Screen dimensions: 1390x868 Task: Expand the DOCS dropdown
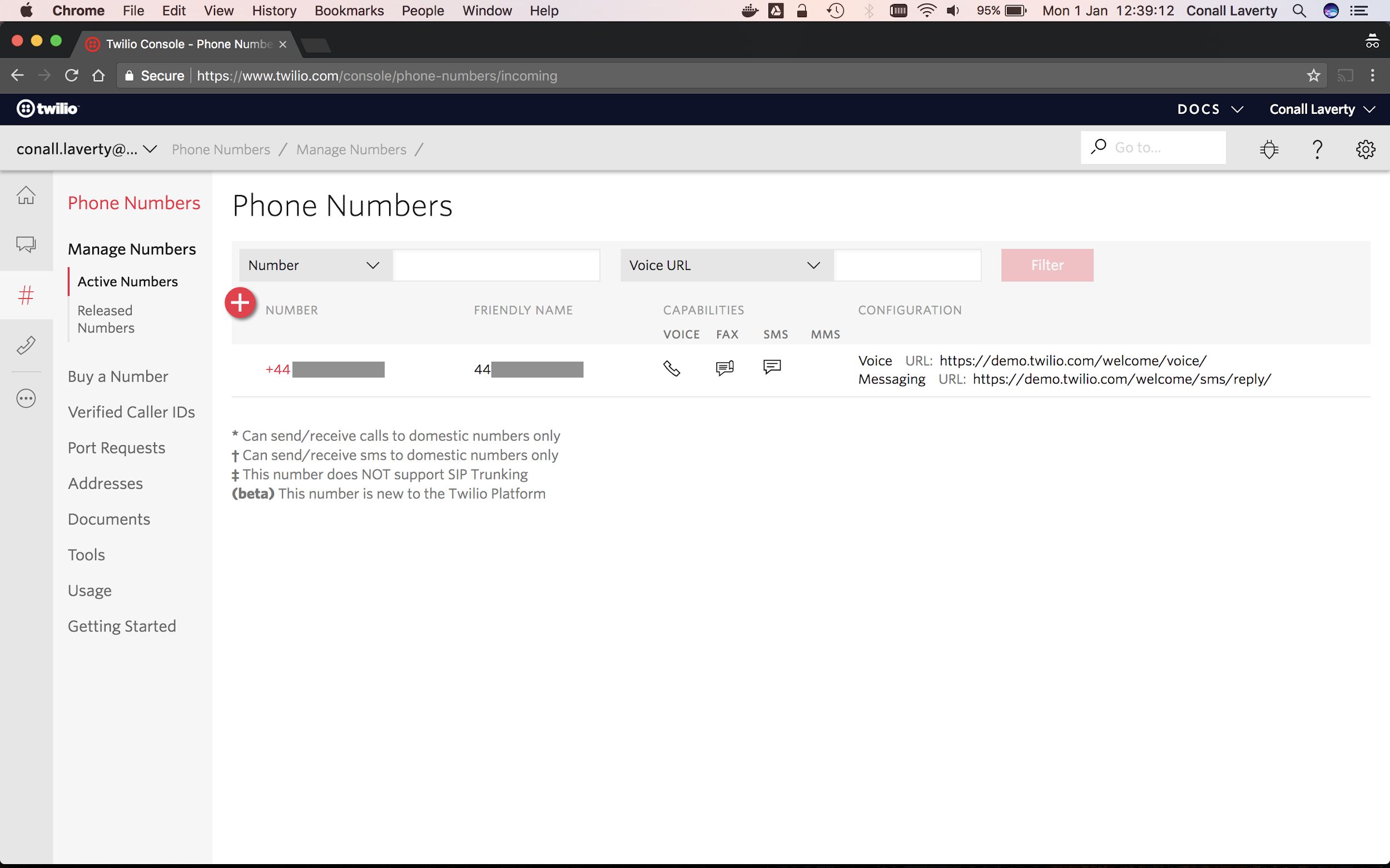(1210, 109)
